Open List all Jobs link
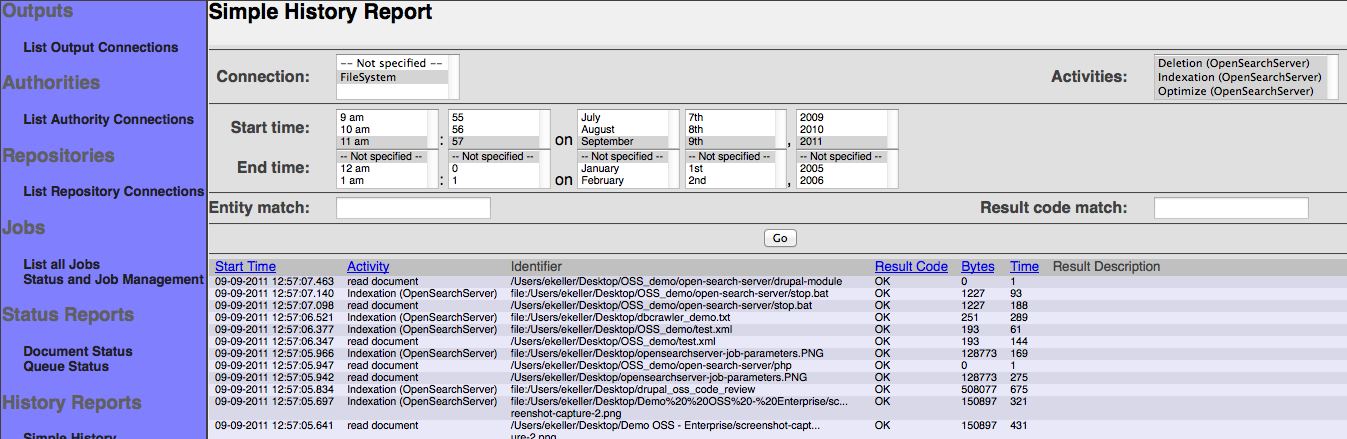 click(x=61, y=264)
